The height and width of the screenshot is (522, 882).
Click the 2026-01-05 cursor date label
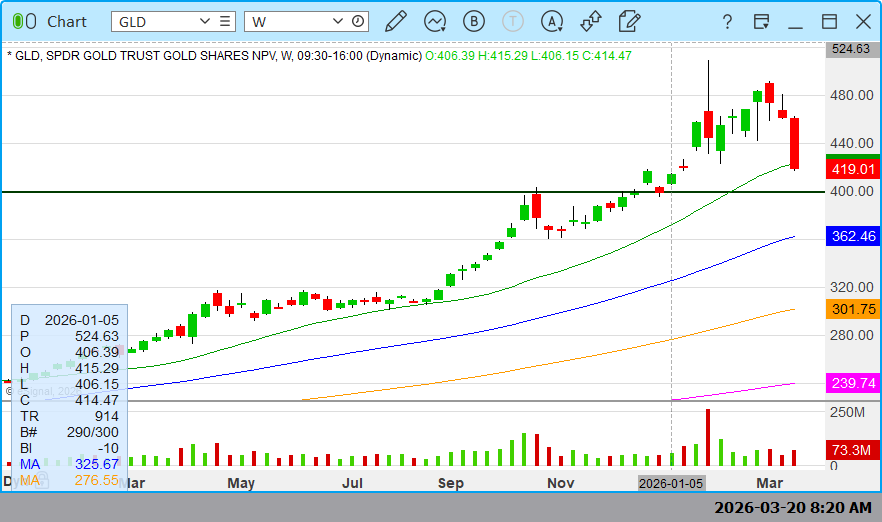click(671, 483)
